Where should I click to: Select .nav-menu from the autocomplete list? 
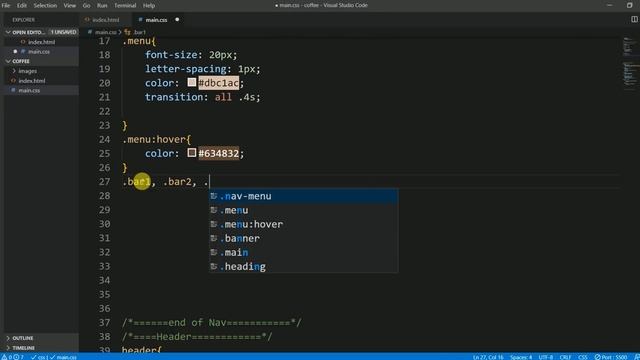point(304,196)
